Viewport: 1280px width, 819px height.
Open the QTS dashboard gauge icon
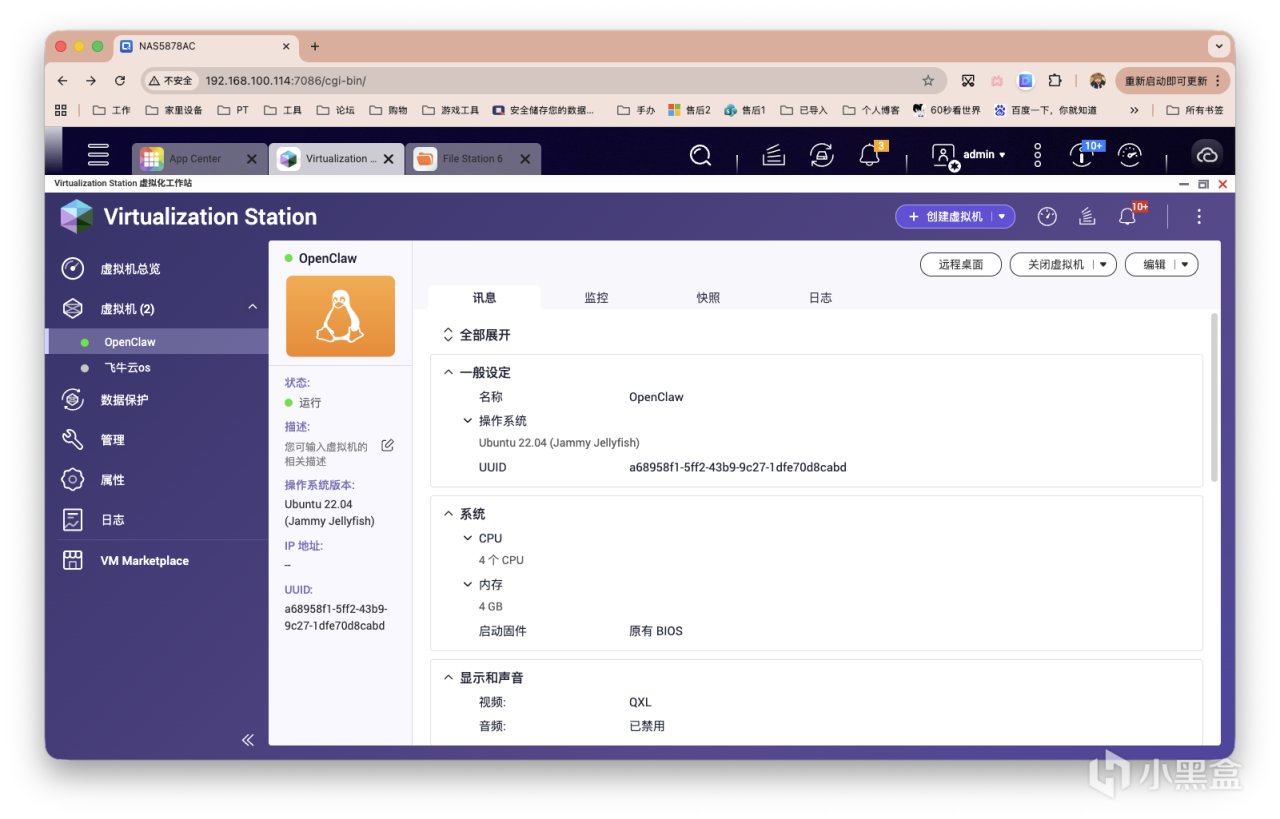(1130, 155)
